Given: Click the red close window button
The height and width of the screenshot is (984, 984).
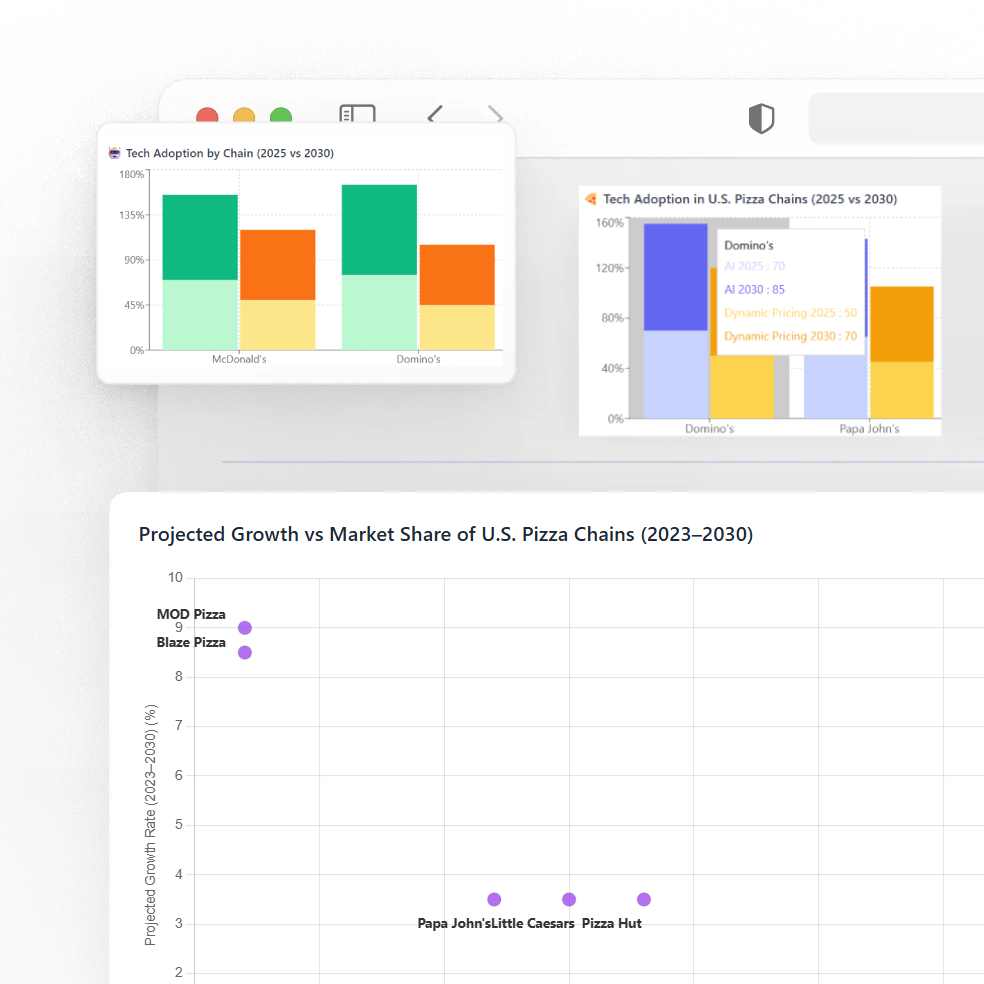Looking at the screenshot, I should (x=207, y=116).
